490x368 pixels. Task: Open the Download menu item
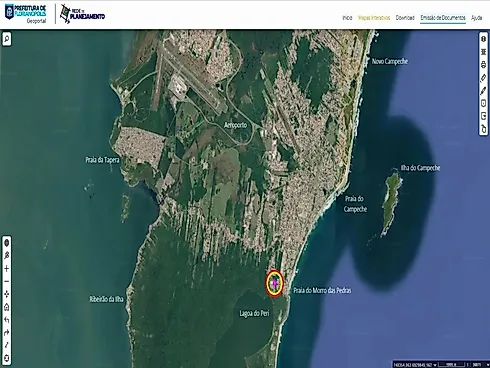[x=405, y=18]
